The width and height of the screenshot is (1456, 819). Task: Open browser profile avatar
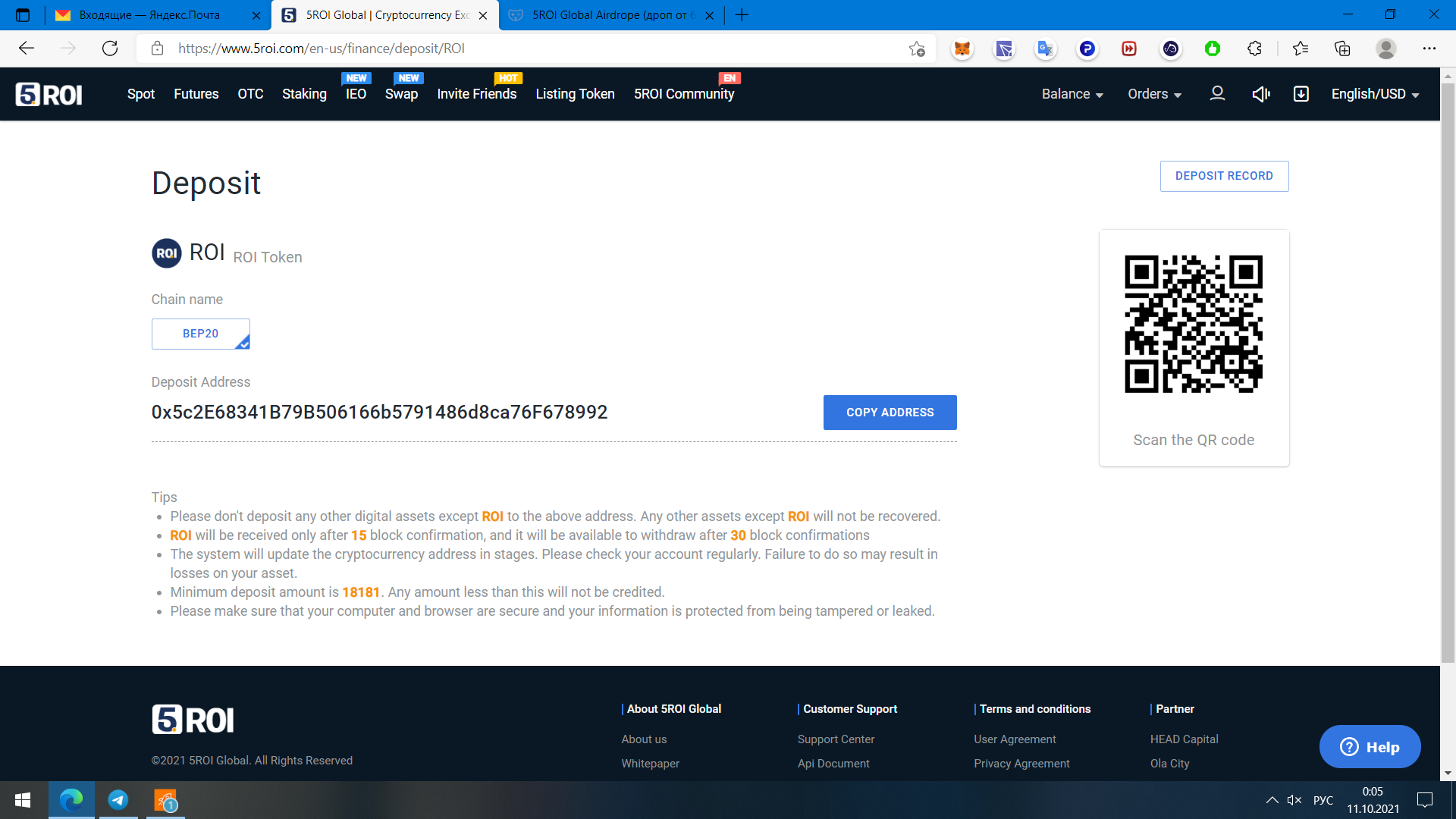pos(1386,49)
